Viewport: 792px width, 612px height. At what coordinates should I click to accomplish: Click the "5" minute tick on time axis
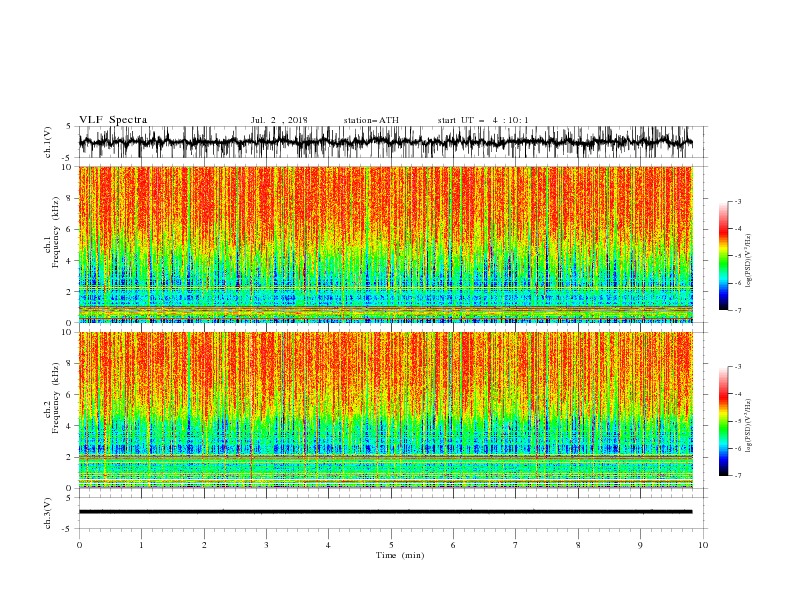391,545
